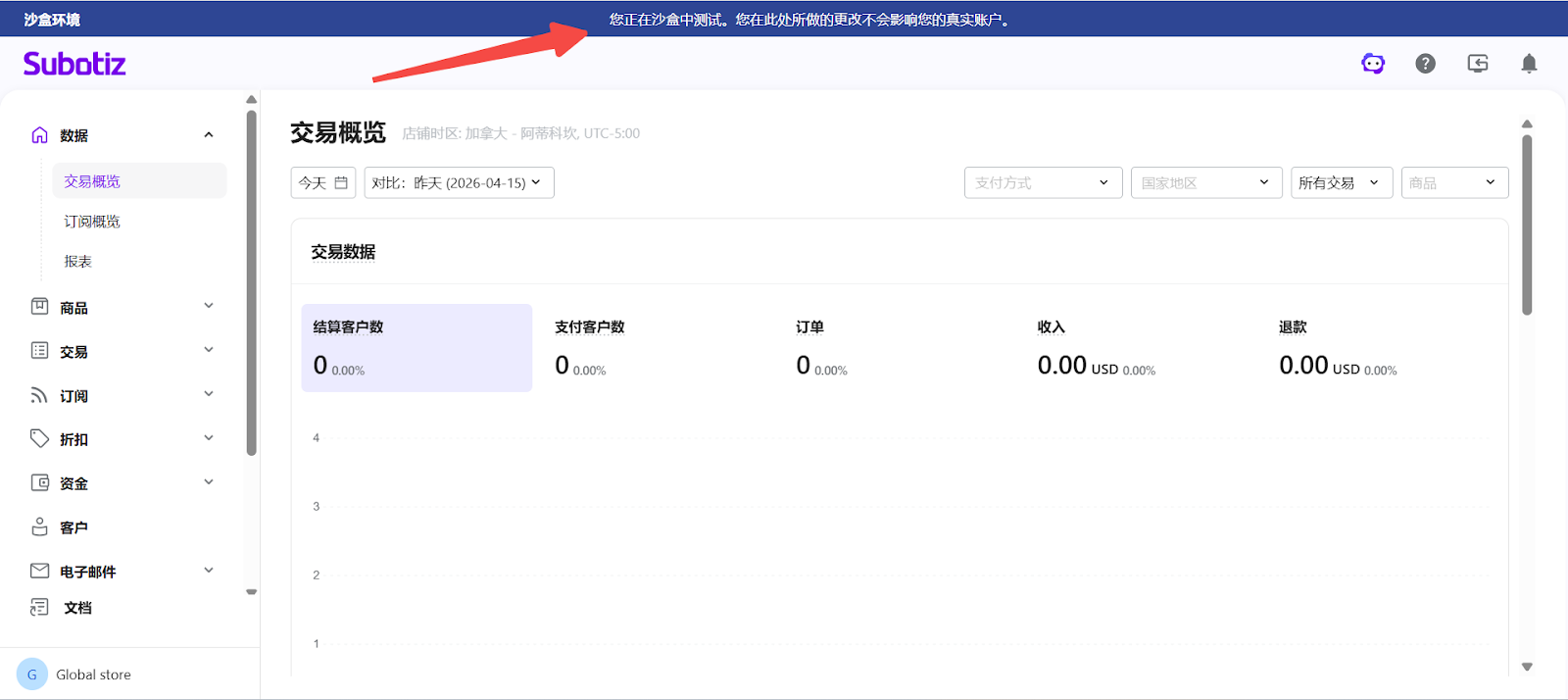Screen dimensions: 1568x700
Task: Click the 客户 person icon in sidebar
Action: (39, 527)
